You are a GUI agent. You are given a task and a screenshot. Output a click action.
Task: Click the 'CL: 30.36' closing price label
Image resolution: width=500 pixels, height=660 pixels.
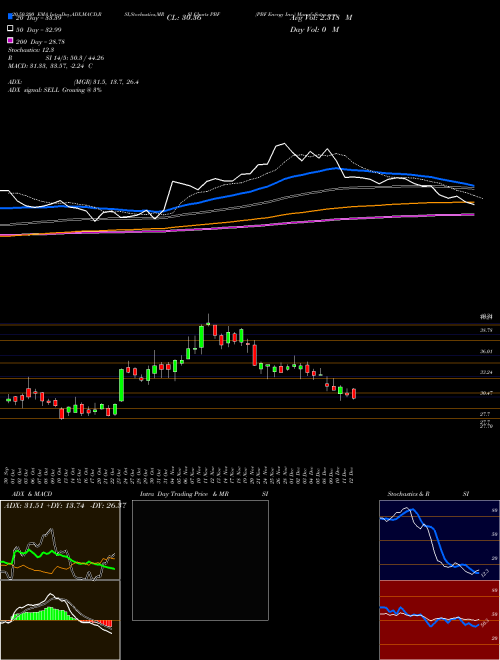click(x=184, y=18)
